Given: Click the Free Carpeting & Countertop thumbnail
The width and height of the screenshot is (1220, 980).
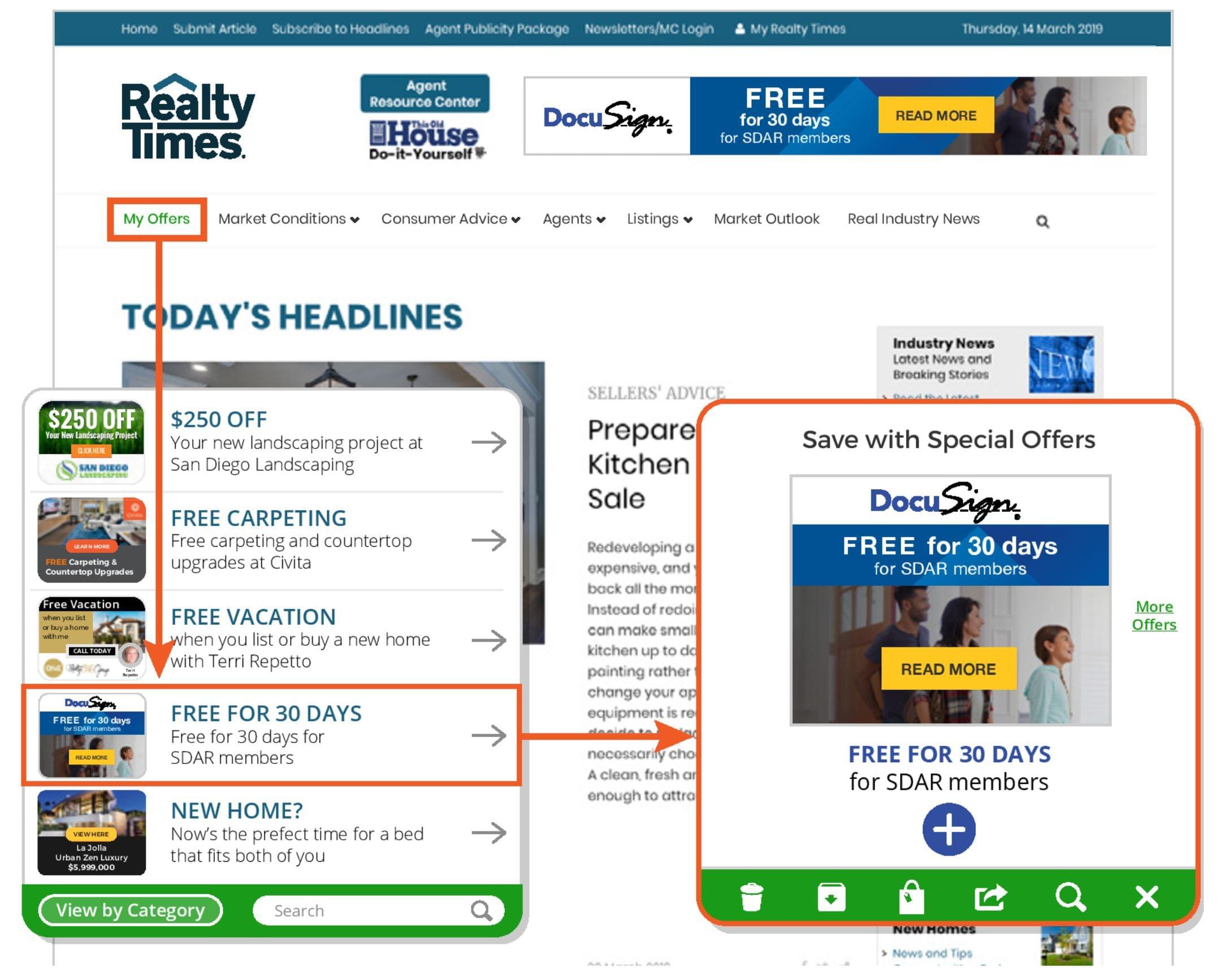Looking at the screenshot, I should pyautogui.click(x=91, y=540).
